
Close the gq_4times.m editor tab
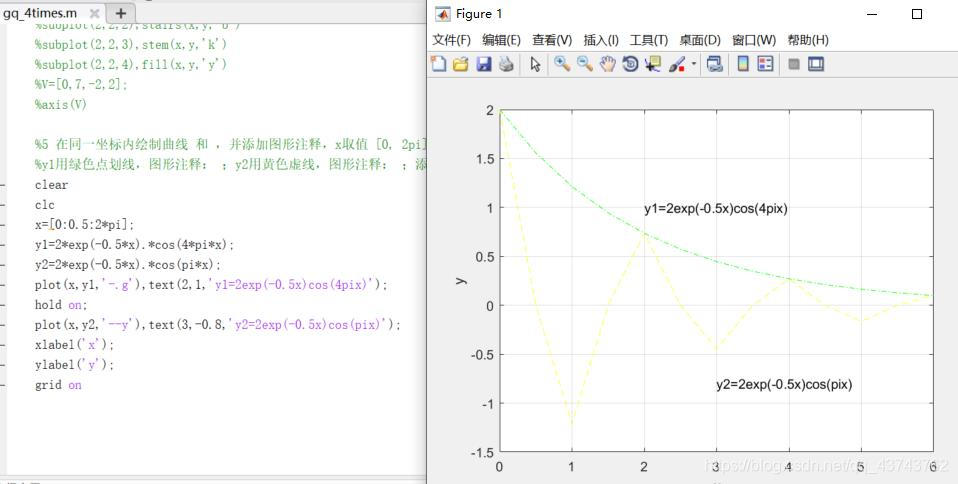click(93, 13)
